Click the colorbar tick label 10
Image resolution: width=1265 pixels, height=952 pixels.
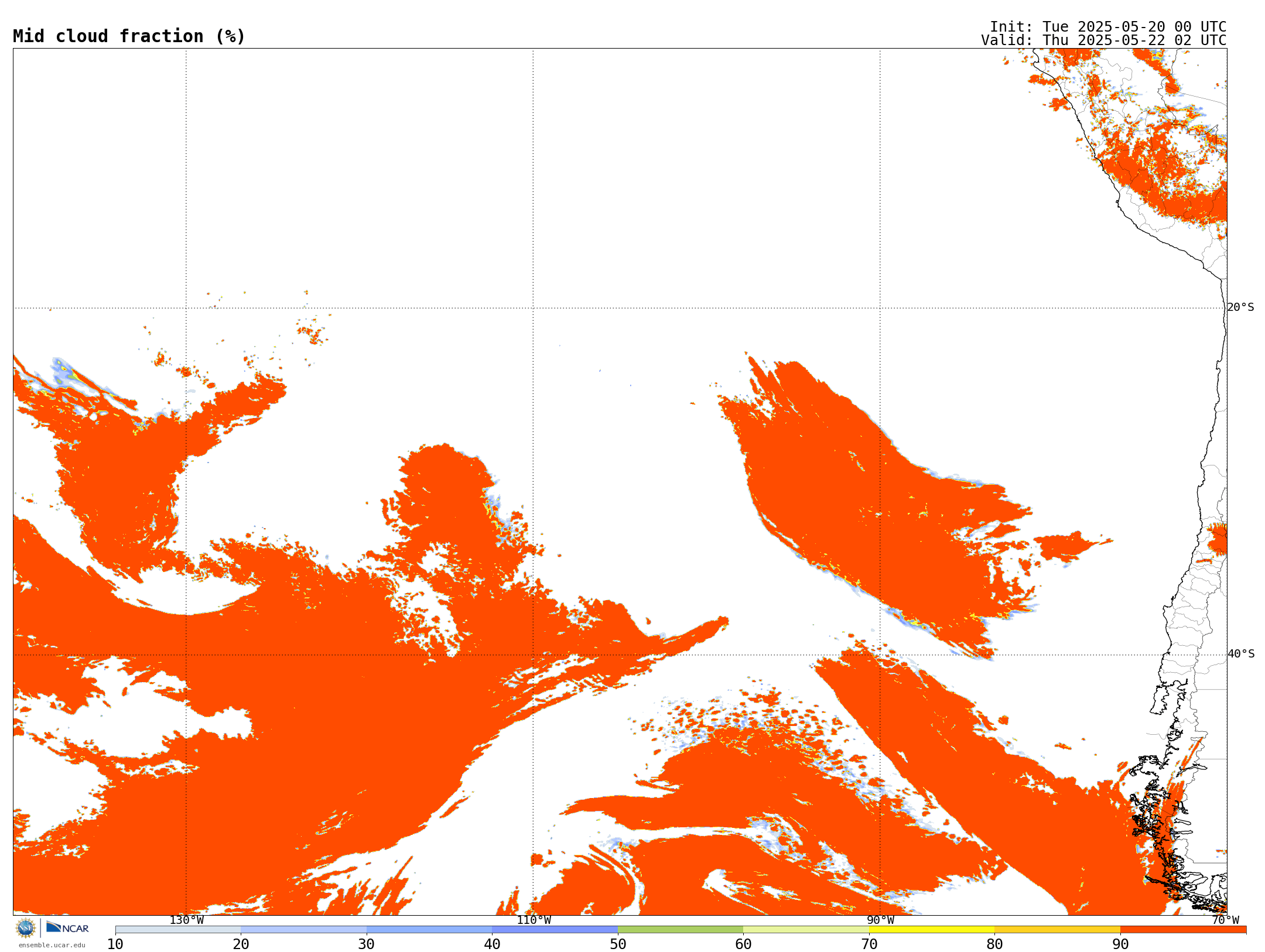115,944
